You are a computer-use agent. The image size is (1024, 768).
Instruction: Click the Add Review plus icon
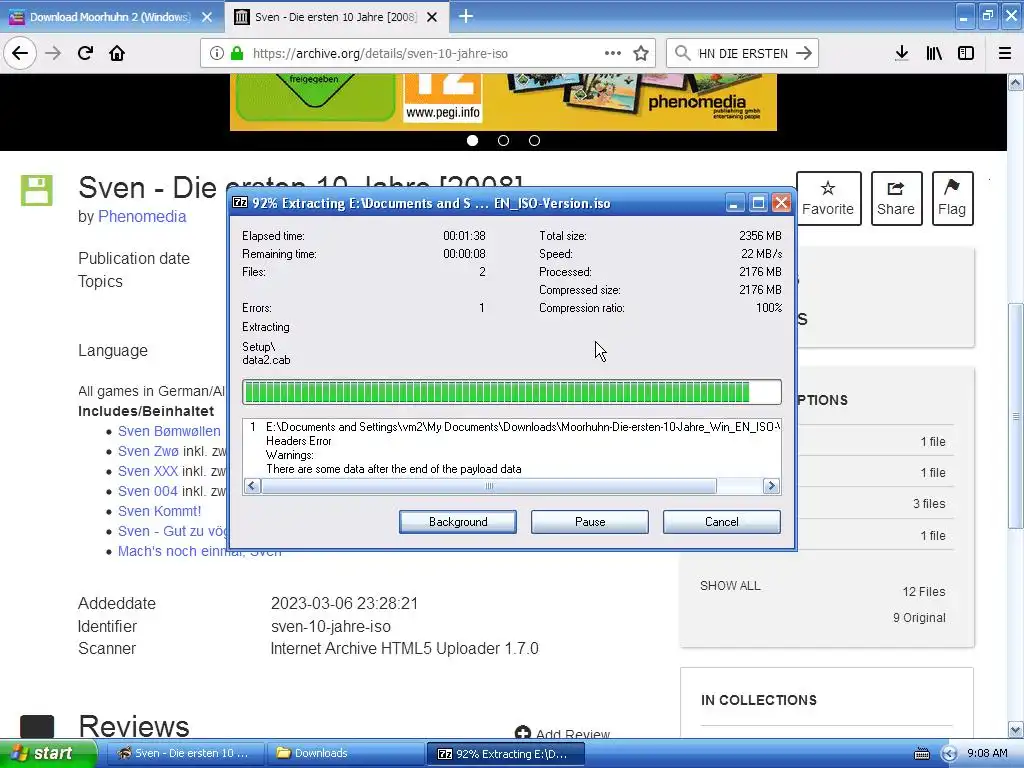522,733
